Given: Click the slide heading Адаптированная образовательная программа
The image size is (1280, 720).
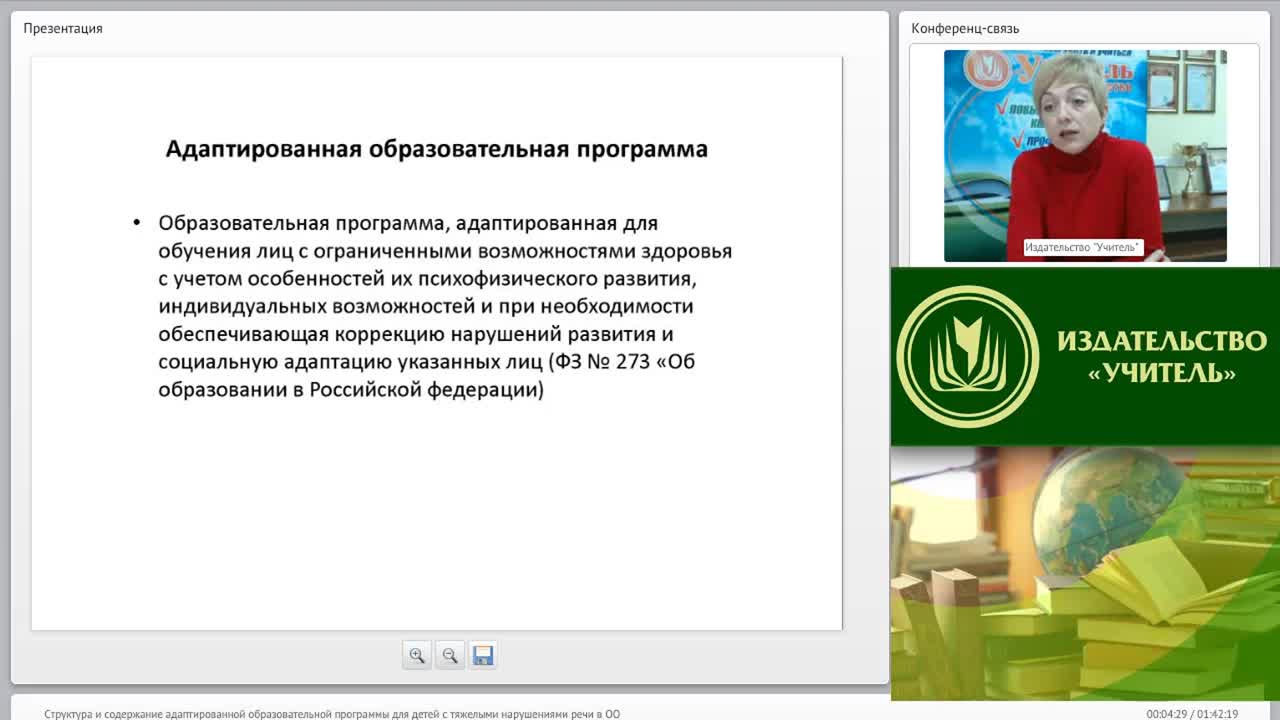Looking at the screenshot, I should pos(436,149).
